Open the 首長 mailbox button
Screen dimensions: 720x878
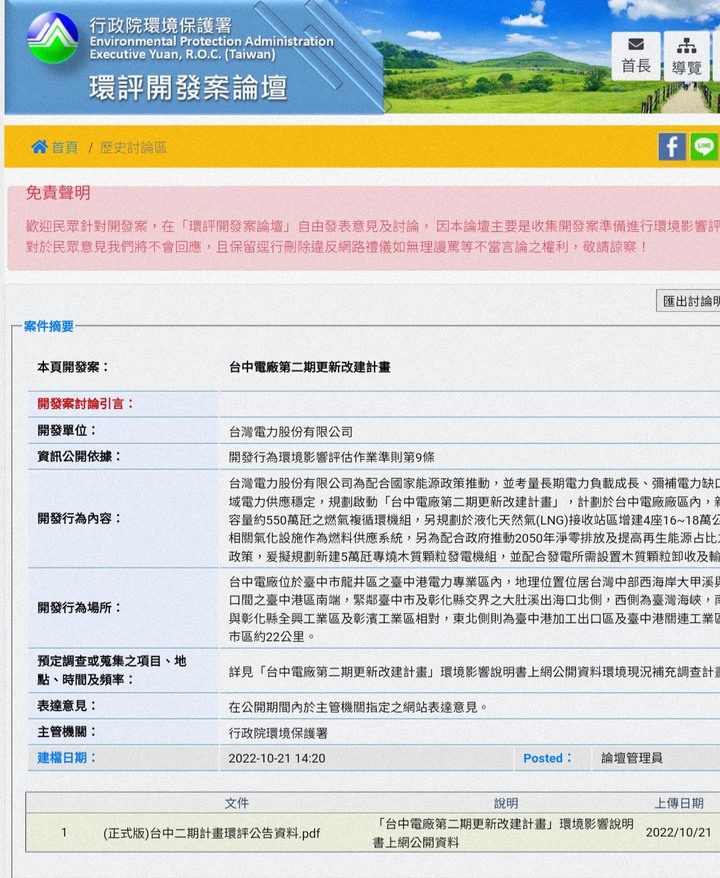point(636,55)
